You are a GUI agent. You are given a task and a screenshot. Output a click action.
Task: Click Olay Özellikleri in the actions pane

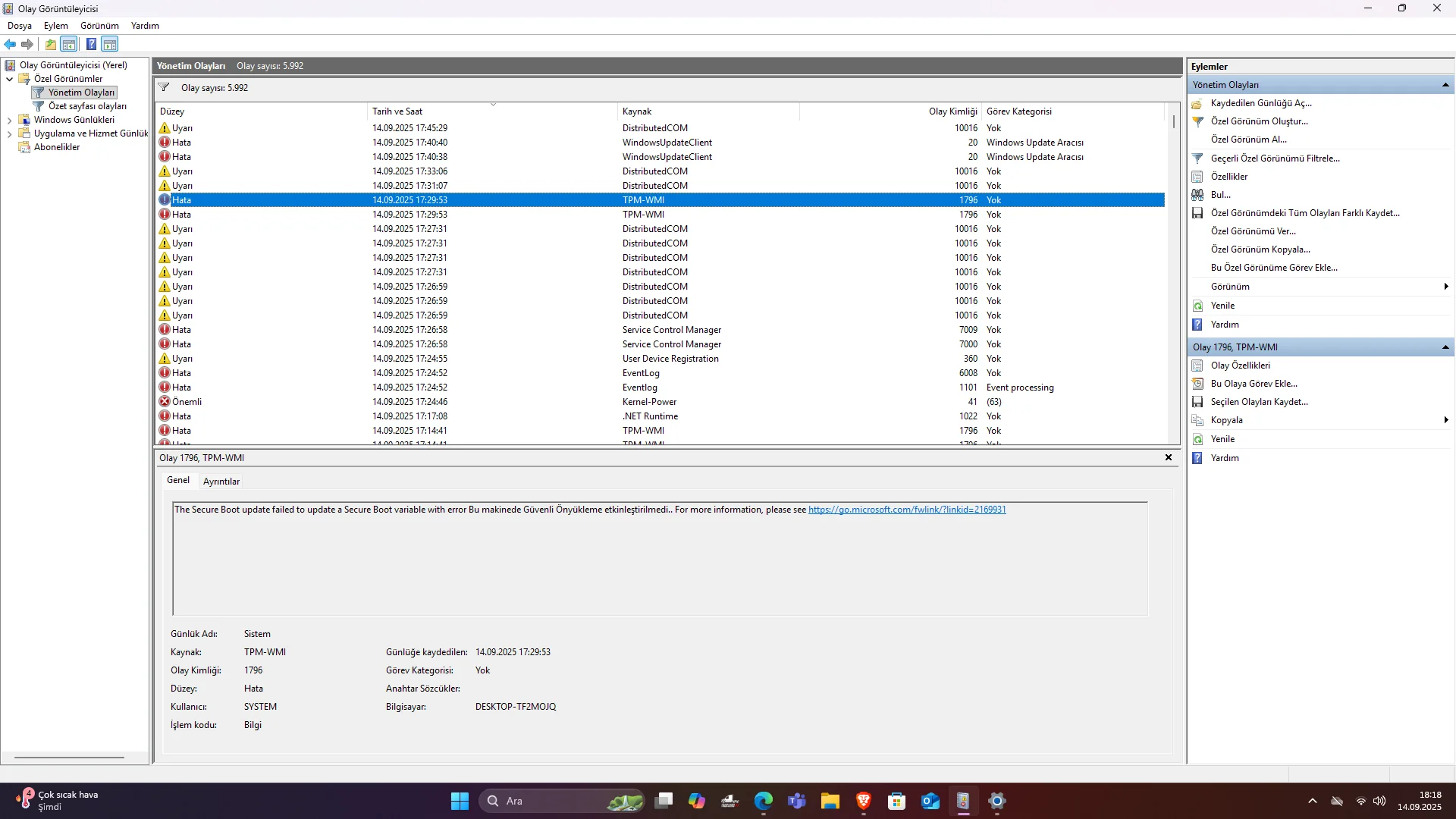point(1240,366)
